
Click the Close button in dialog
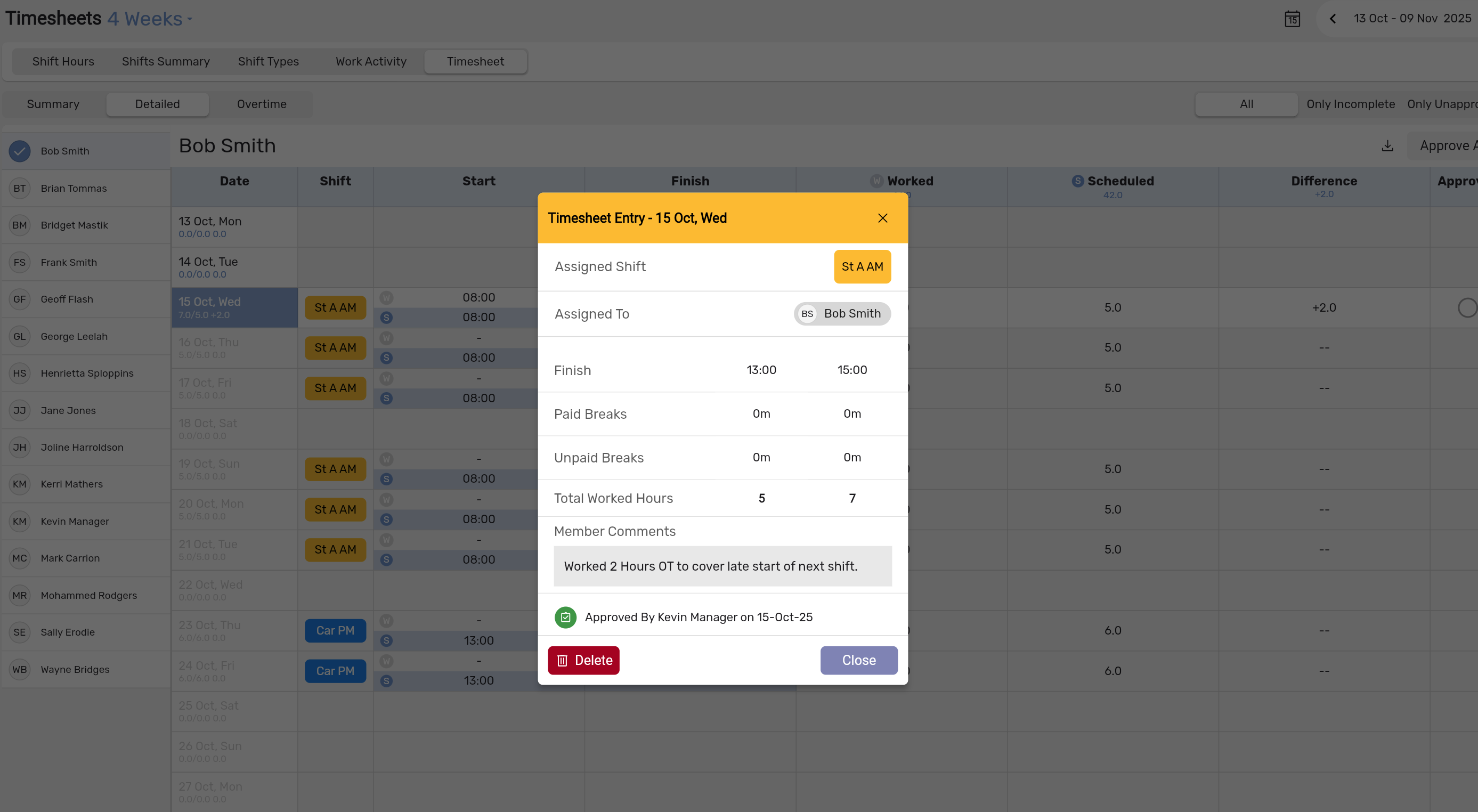(858, 660)
